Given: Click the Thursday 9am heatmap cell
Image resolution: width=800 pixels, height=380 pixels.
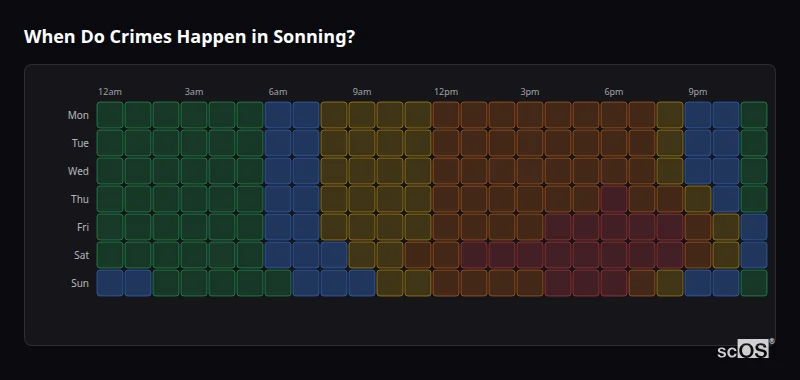Looking at the screenshot, I should point(362,199).
